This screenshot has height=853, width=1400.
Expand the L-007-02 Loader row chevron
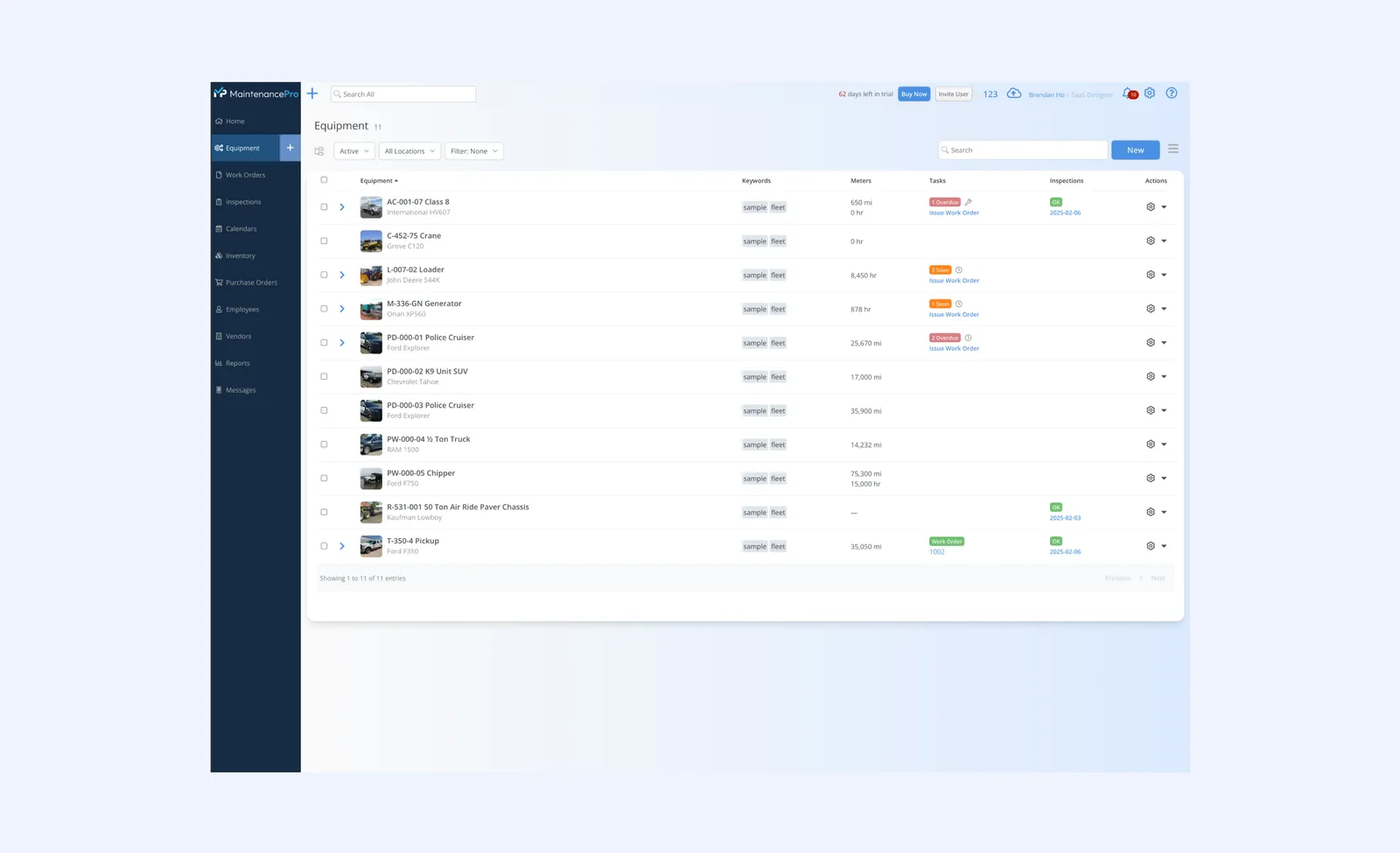pos(342,275)
